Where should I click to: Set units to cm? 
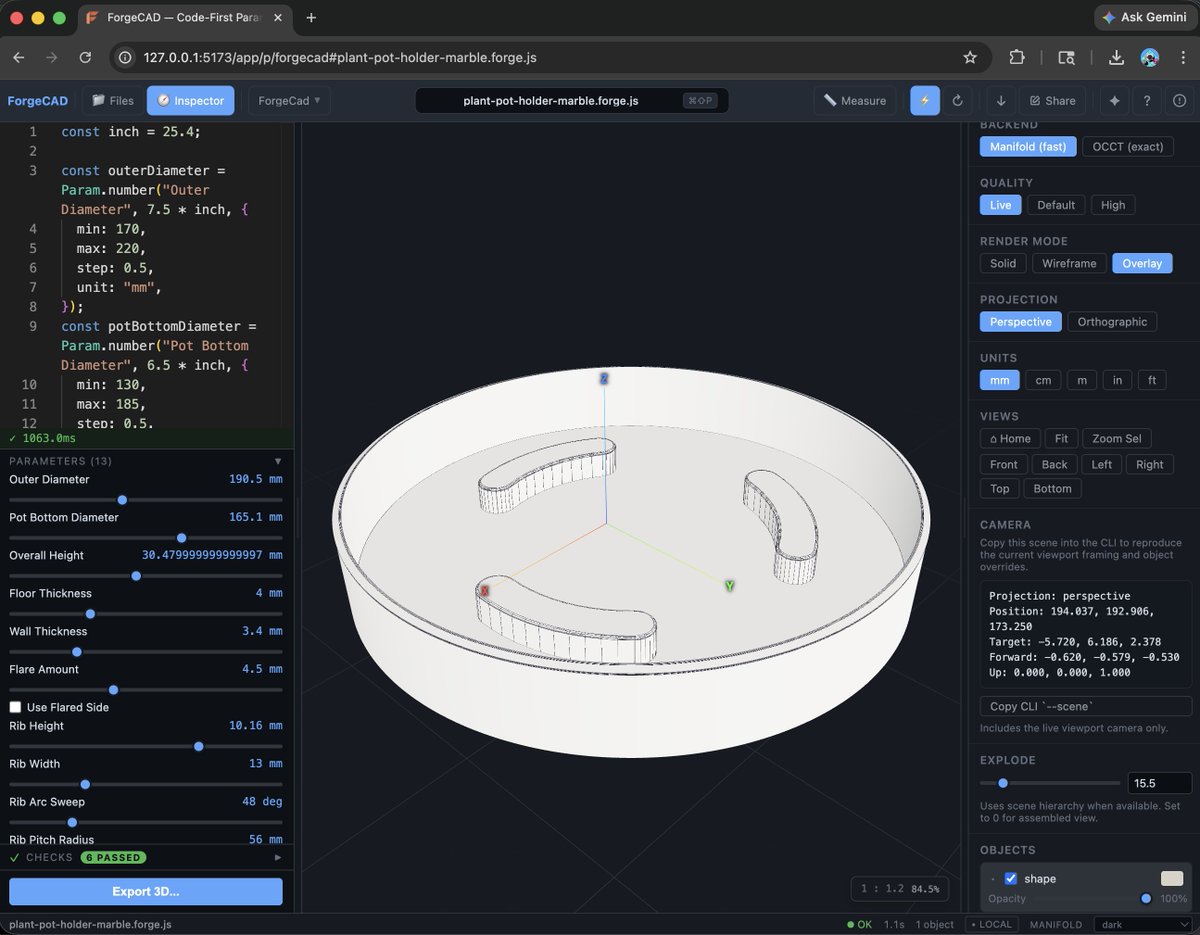point(1043,380)
